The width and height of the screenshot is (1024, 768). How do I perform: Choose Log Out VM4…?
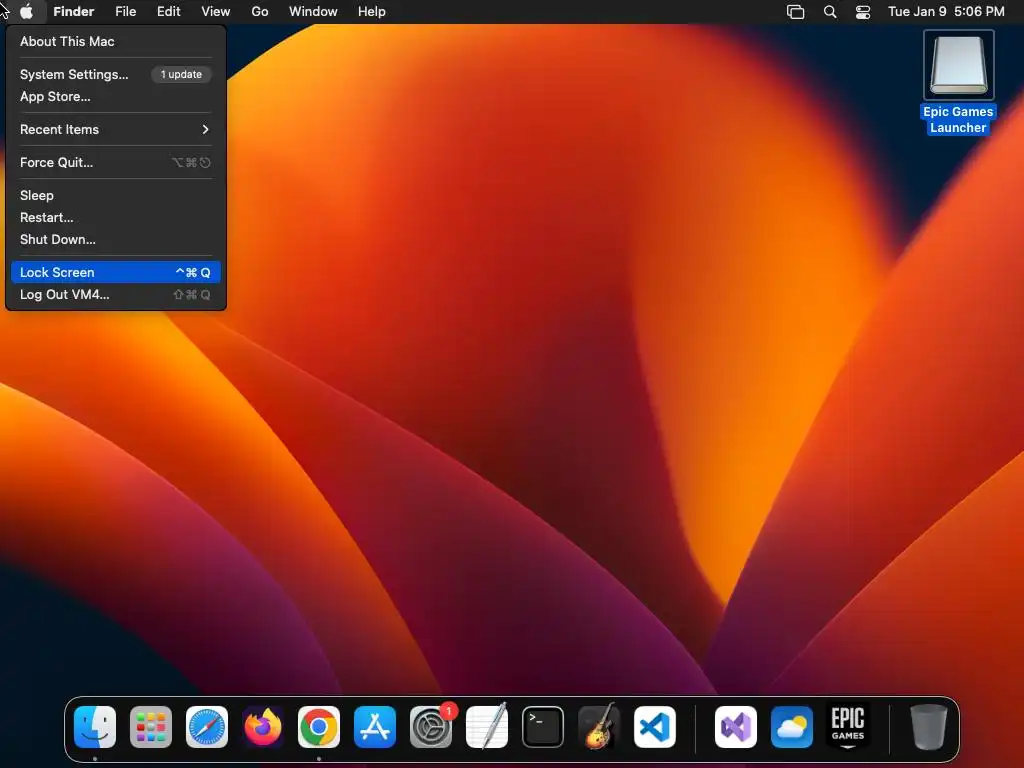coord(116,295)
